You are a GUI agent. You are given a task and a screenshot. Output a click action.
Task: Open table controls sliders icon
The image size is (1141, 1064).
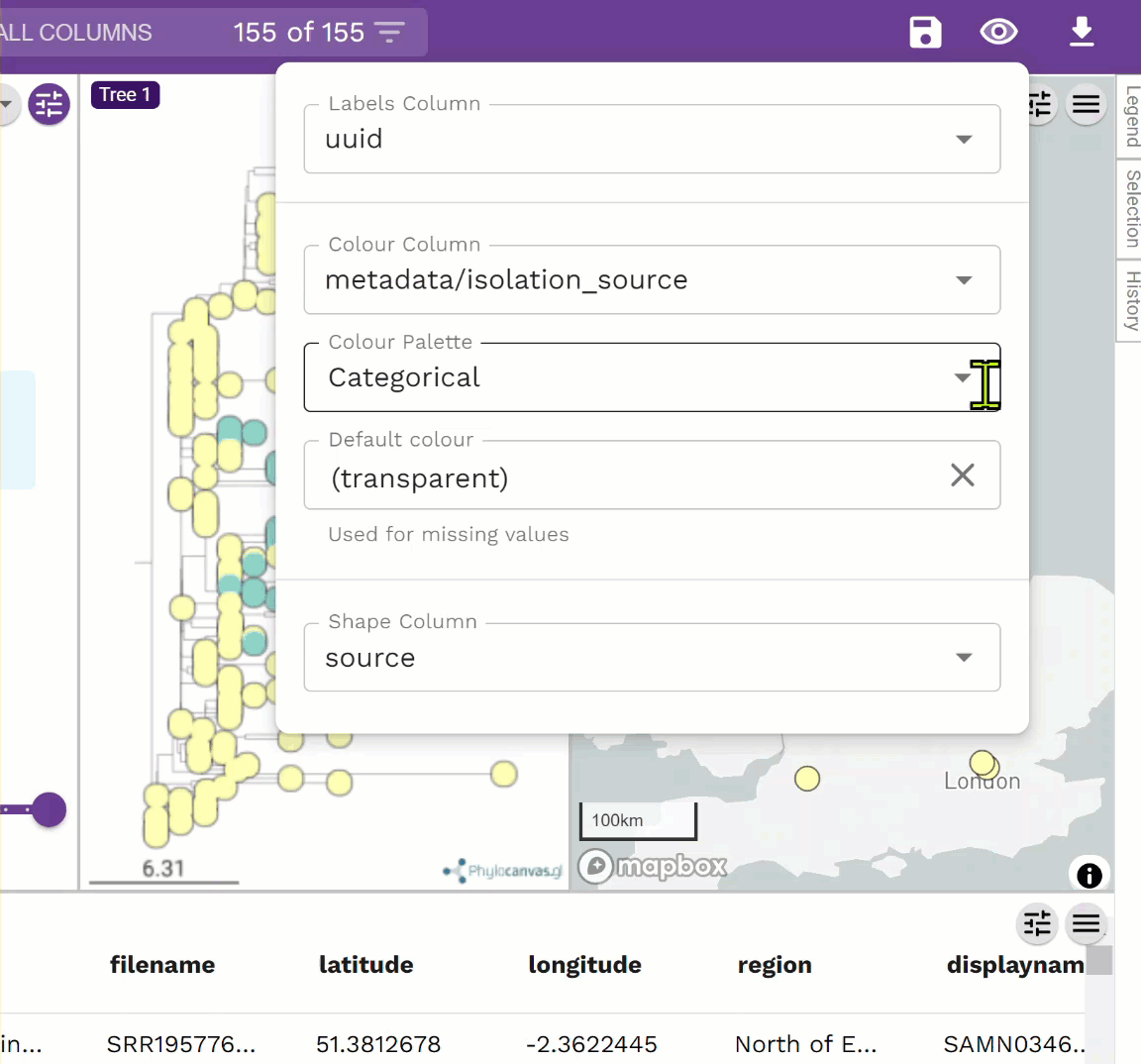(1037, 924)
